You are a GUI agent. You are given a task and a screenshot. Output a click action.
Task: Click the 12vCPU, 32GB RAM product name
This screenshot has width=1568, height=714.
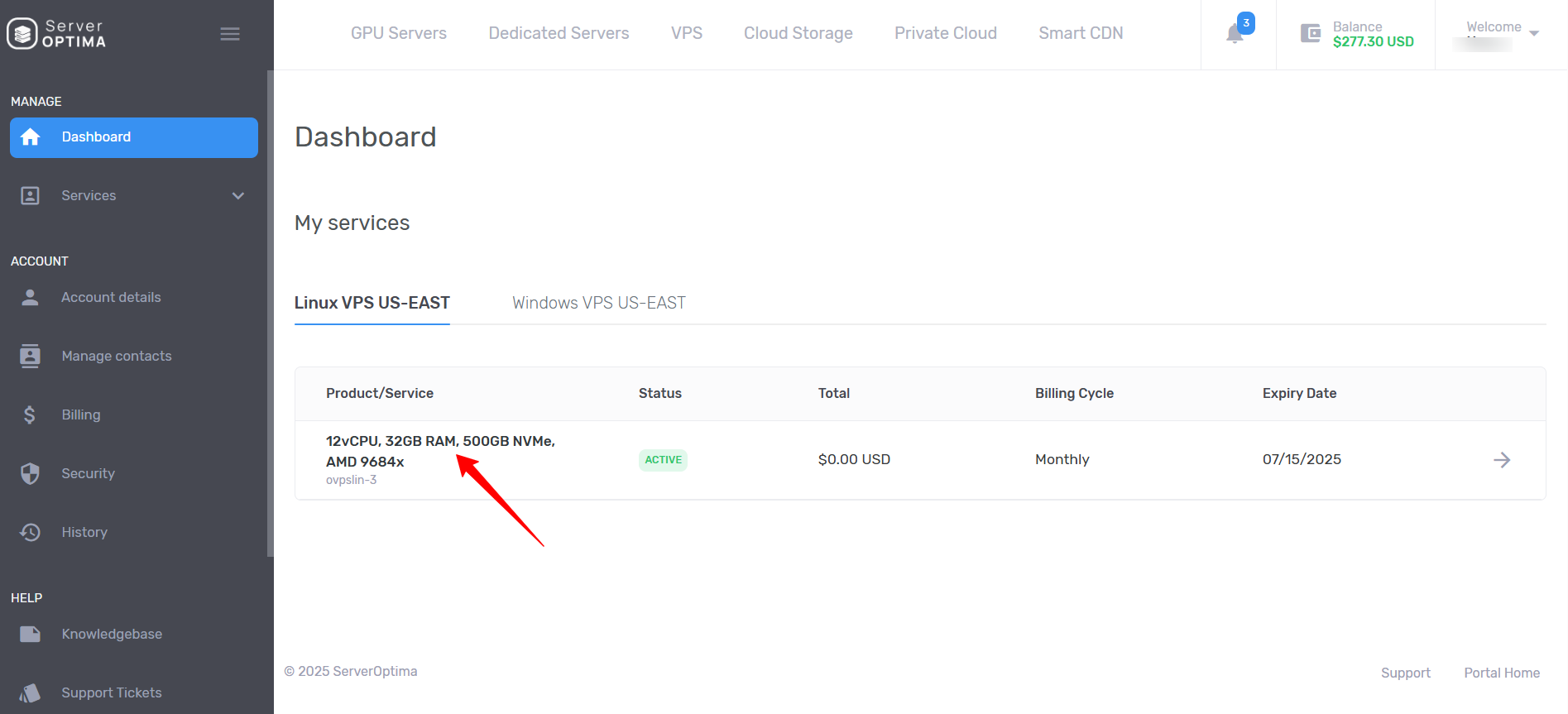pos(440,451)
